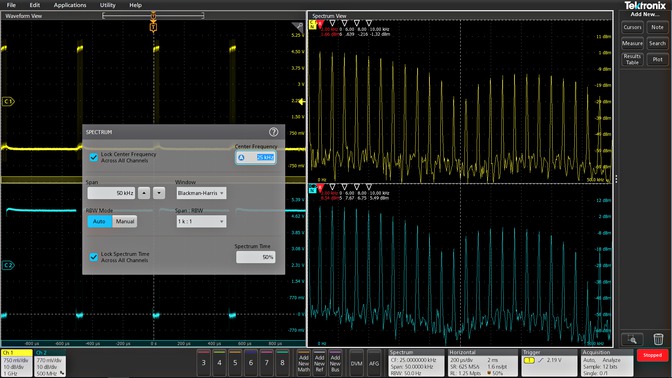Click the trash delete icon
The width and height of the screenshot is (672, 378).
coord(658,339)
